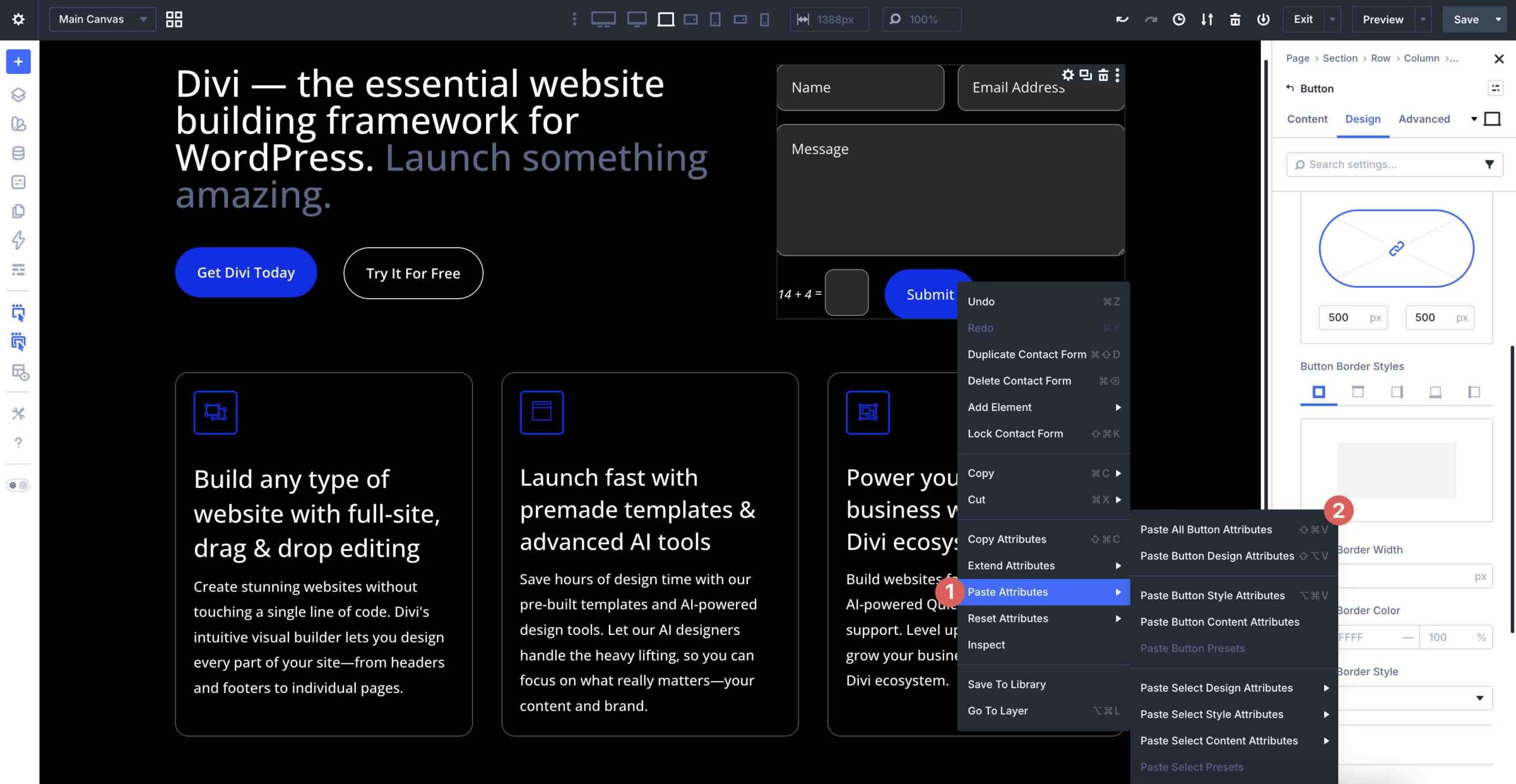This screenshot has width=1516, height=784.
Task: Click the Exit button
Action: (1303, 20)
